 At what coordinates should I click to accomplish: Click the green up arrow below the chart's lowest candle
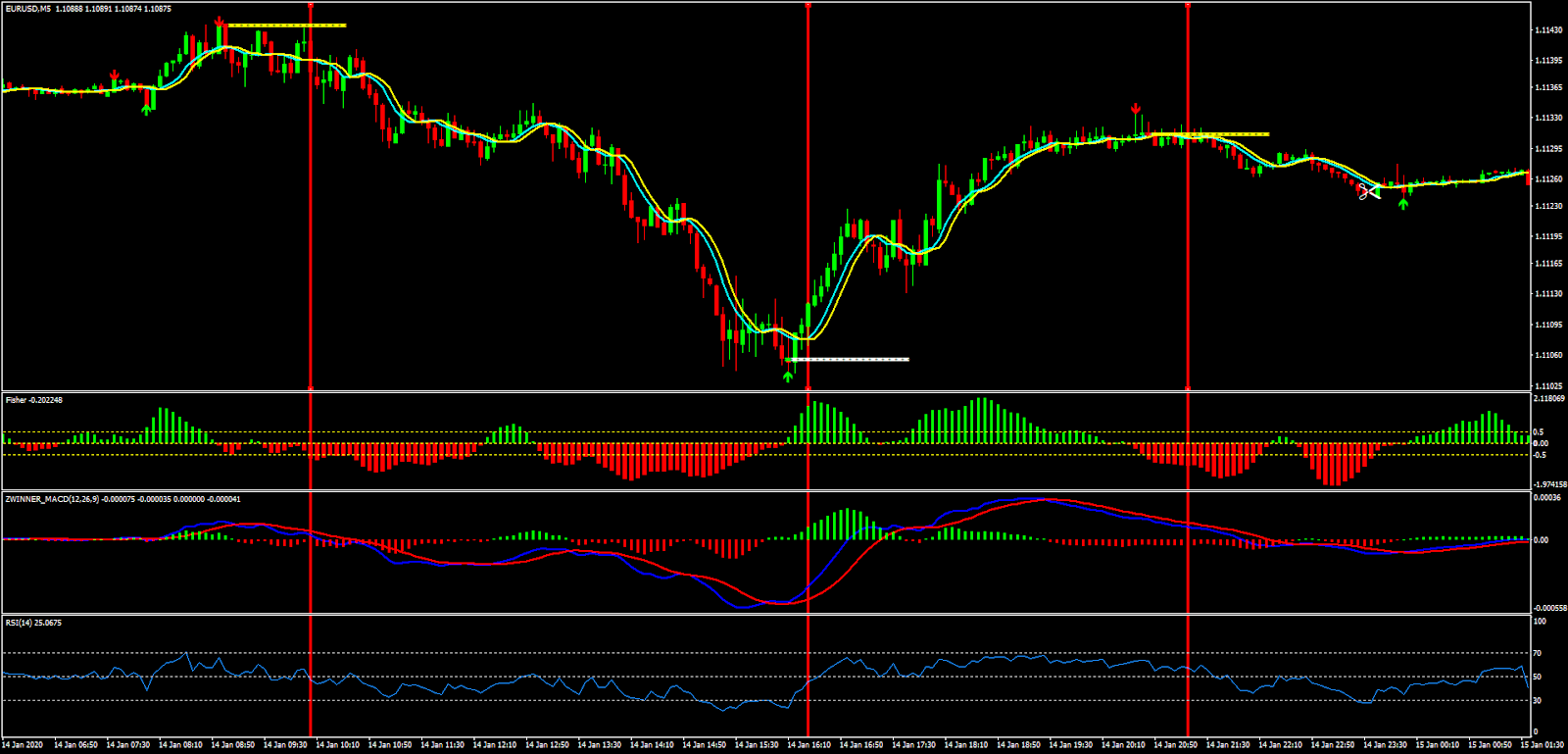788,376
